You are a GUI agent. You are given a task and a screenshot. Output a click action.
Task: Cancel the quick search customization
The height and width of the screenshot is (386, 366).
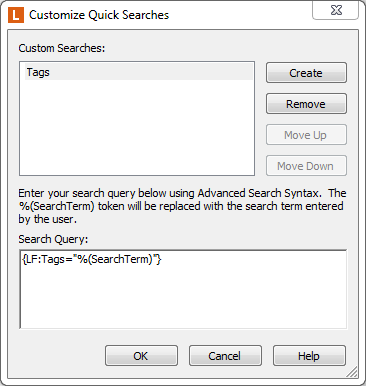[x=225, y=356]
